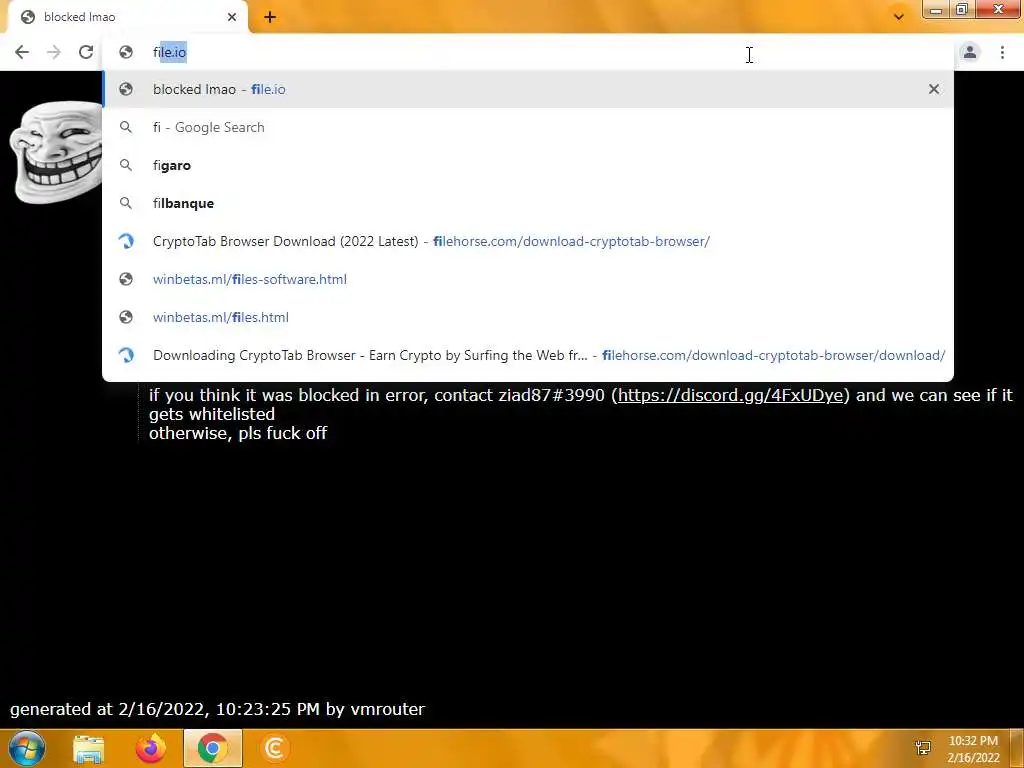The height and width of the screenshot is (768, 1024).
Task: Select the 'blocked lmao' browser tab
Action: pos(127,17)
